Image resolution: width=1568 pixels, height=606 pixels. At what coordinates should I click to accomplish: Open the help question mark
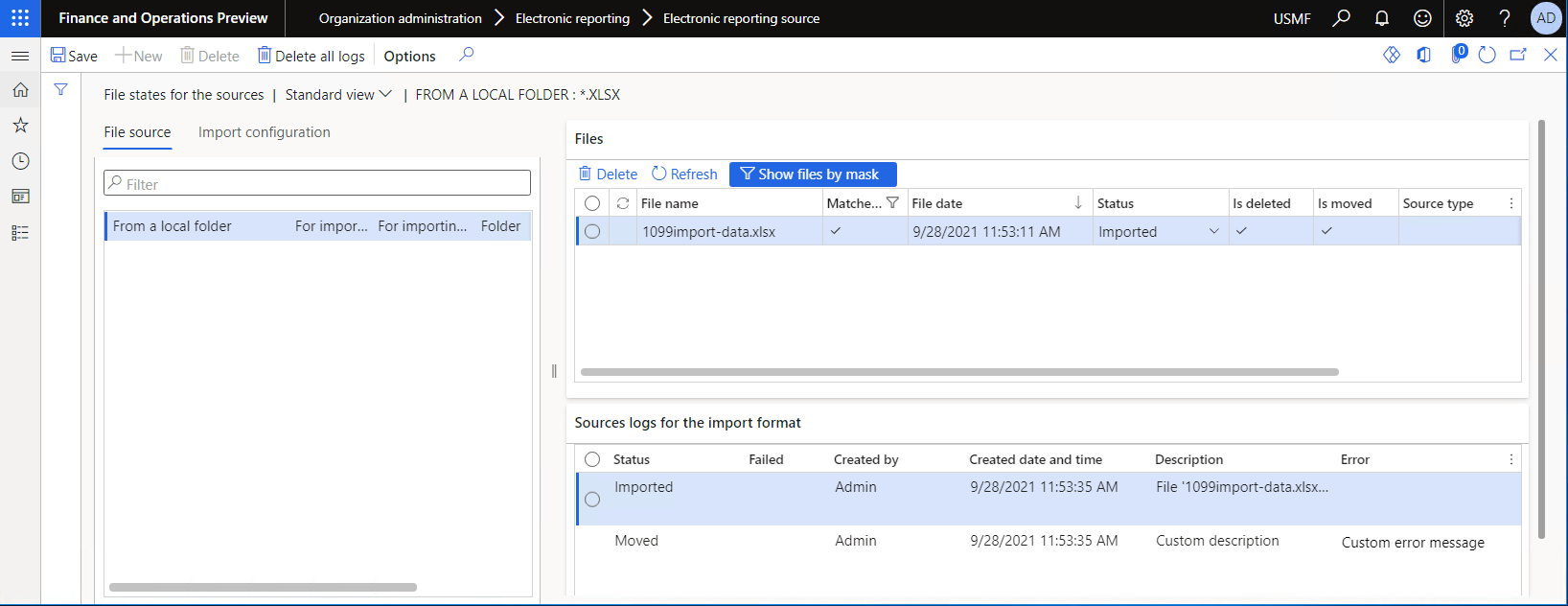coord(1505,18)
